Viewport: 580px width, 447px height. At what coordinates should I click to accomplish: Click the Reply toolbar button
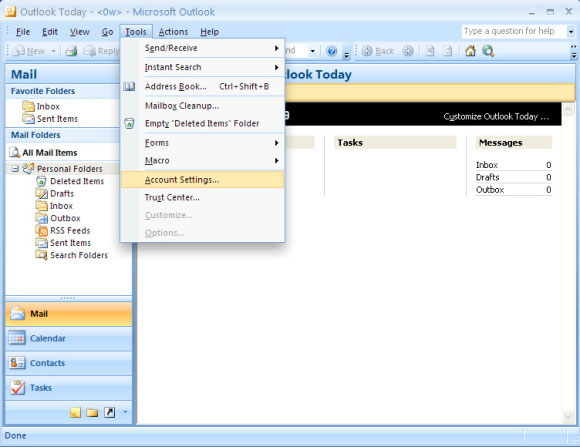point(101,51)
